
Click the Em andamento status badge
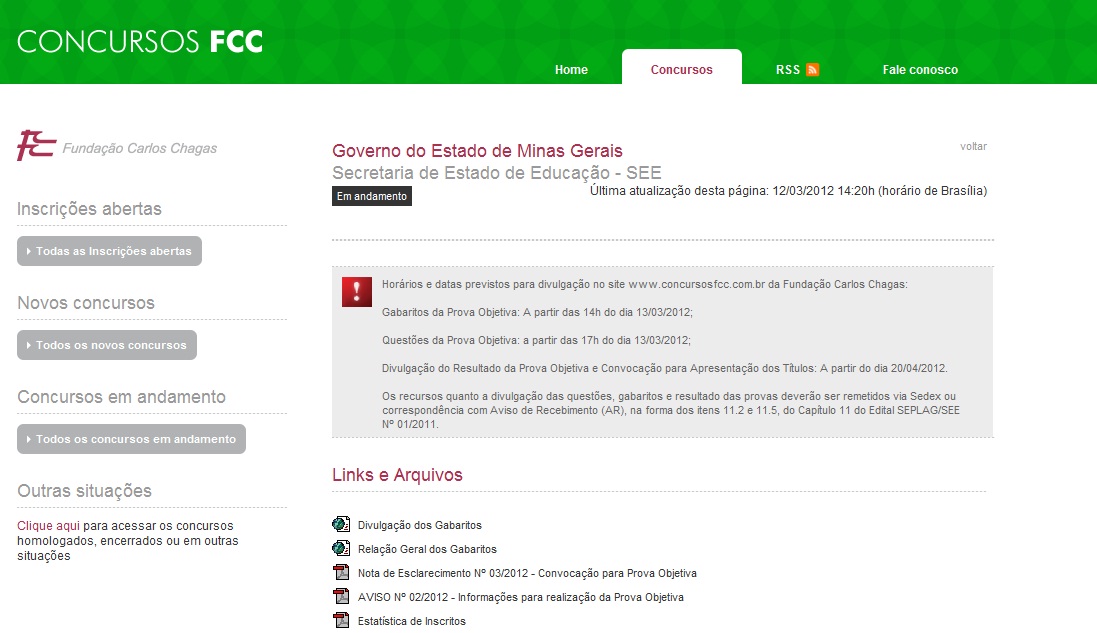[371, 196]
